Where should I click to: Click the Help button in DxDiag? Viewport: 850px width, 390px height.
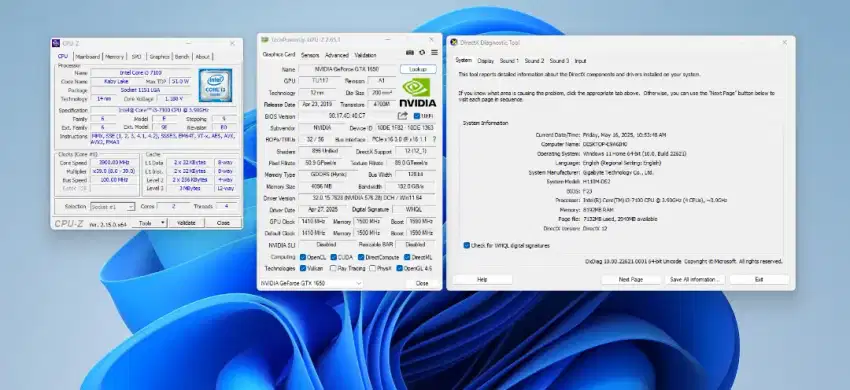click(x=482, y=279)
